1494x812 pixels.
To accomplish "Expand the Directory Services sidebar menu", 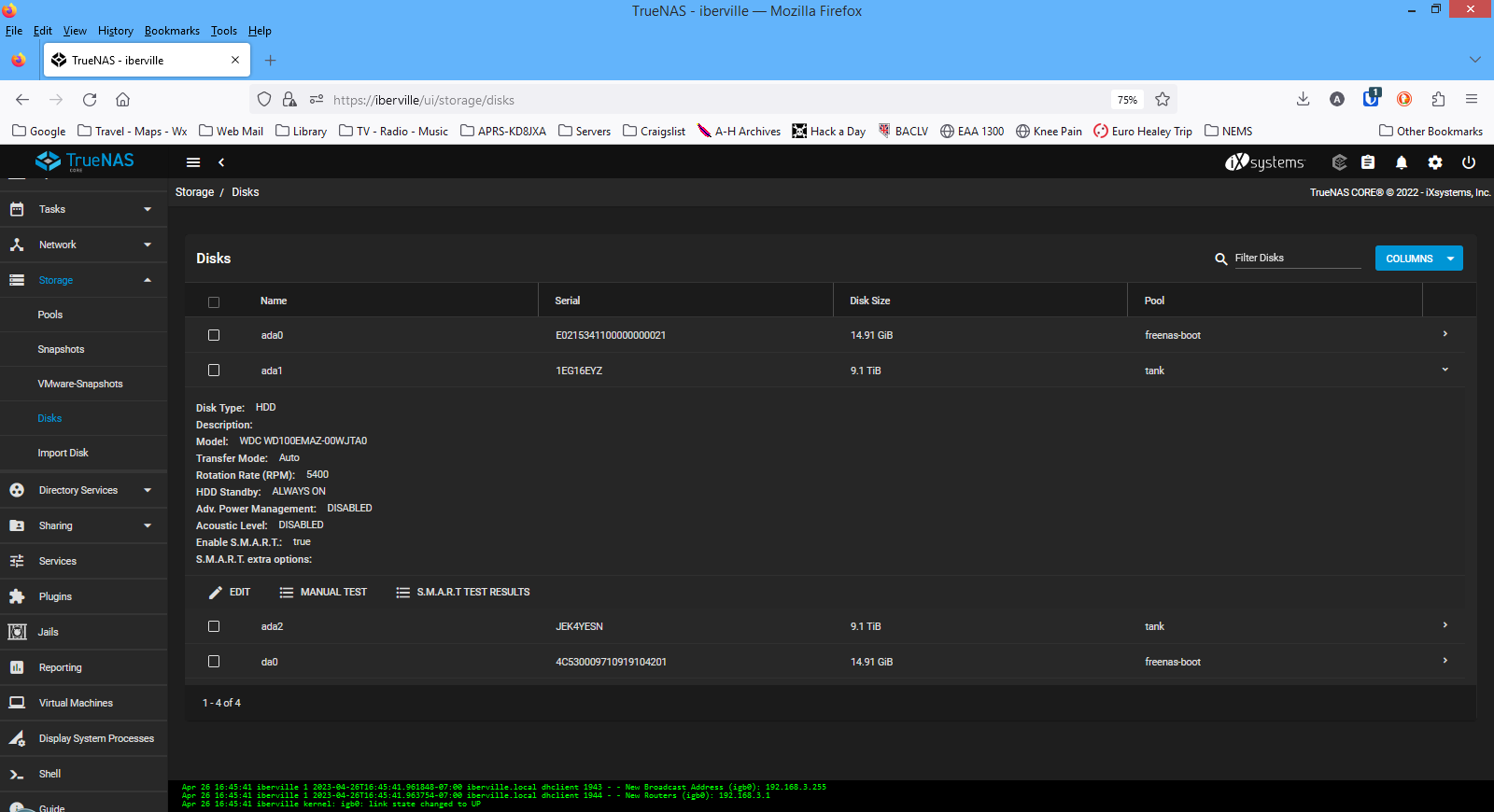I will tap(84, 490).
